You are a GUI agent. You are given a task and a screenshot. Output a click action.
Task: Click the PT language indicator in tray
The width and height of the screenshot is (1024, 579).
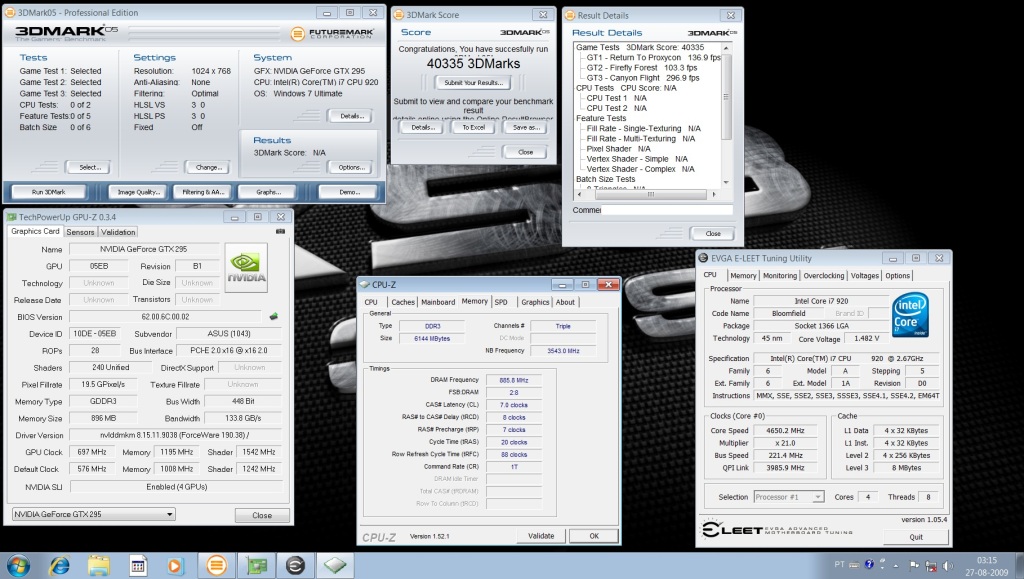[x=839, y=564]
